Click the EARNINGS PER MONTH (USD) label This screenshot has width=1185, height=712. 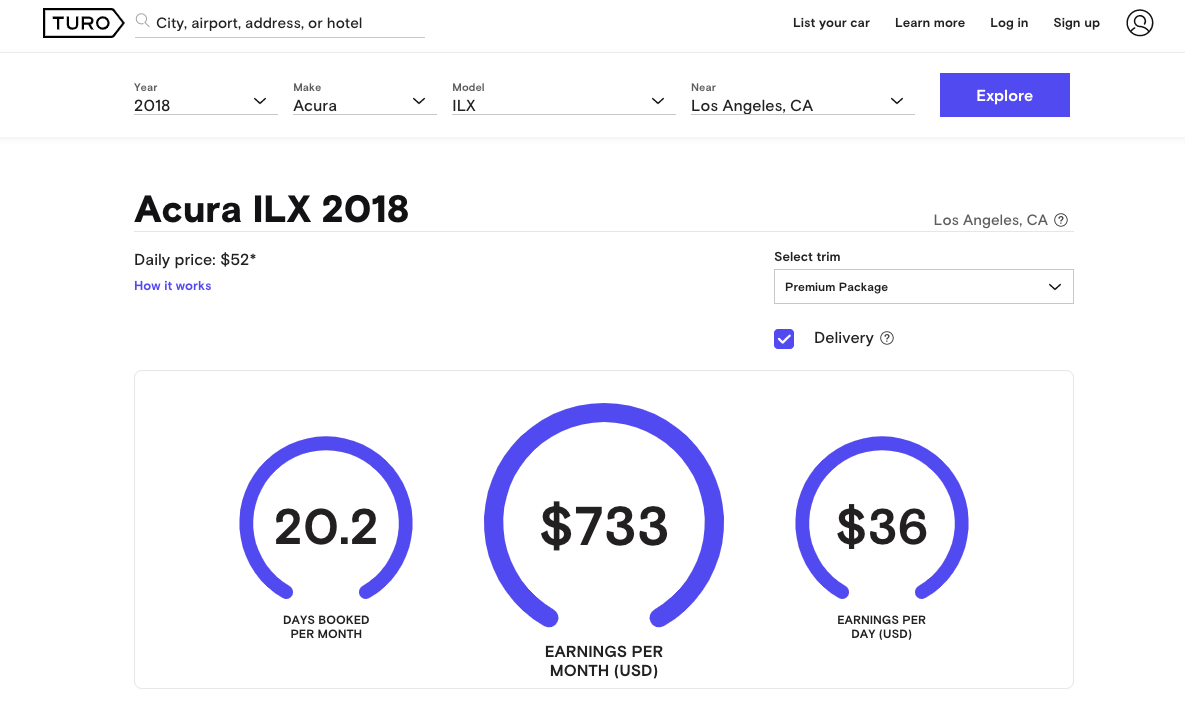coord(604,661)
